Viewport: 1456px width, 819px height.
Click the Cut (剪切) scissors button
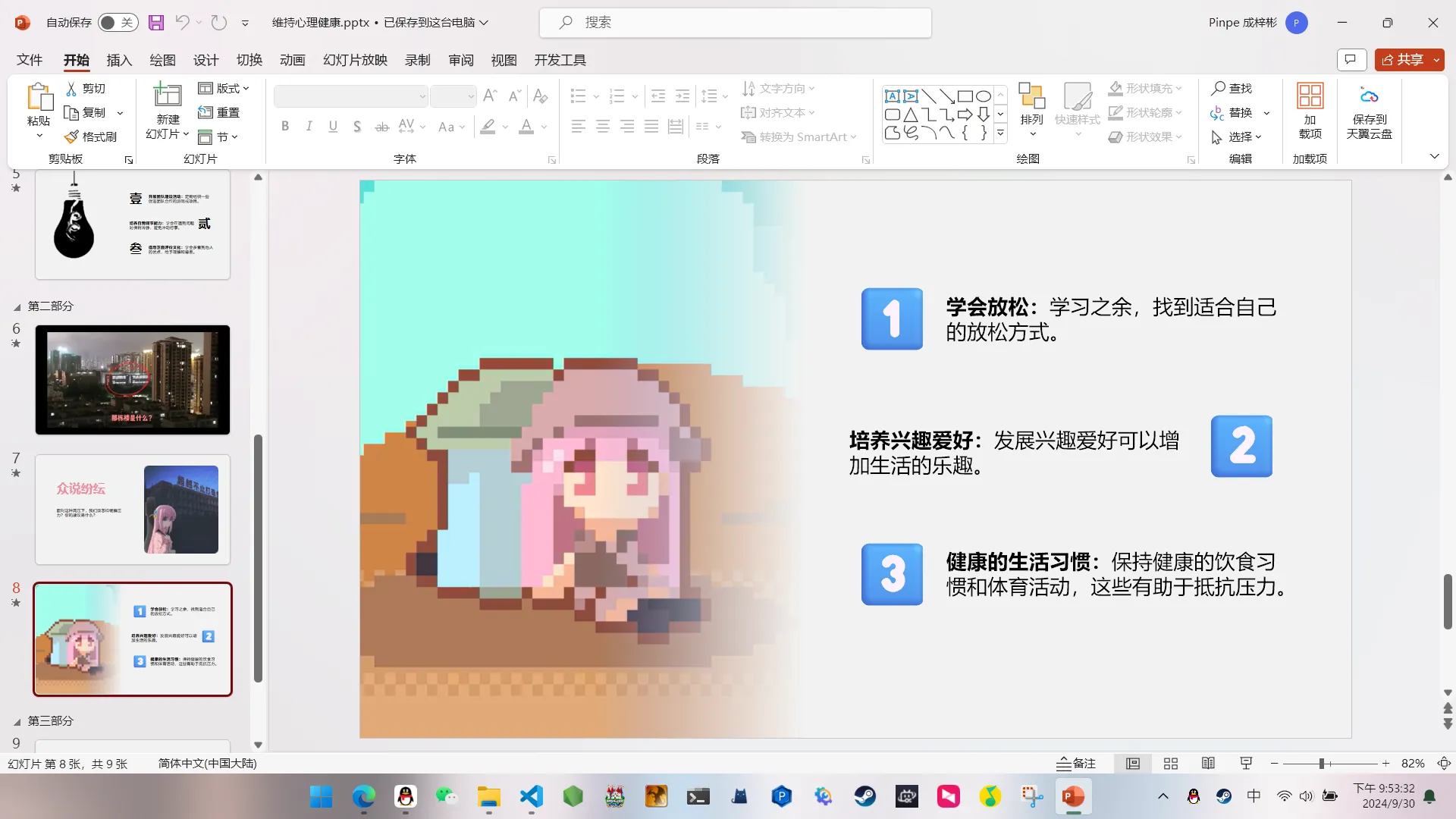click(x=86, y=89)
